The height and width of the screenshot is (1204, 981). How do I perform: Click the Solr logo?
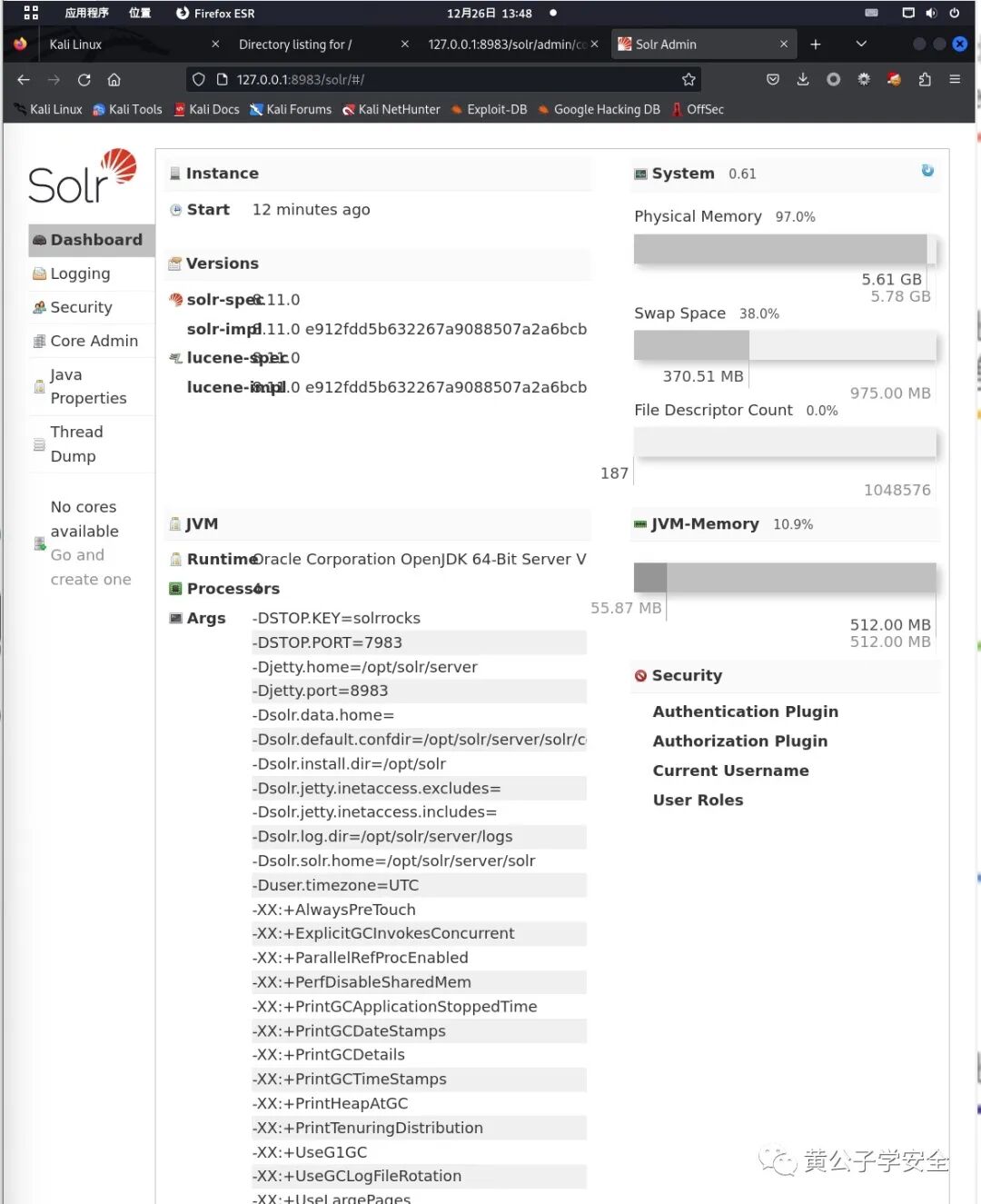(x=83, y=176)
